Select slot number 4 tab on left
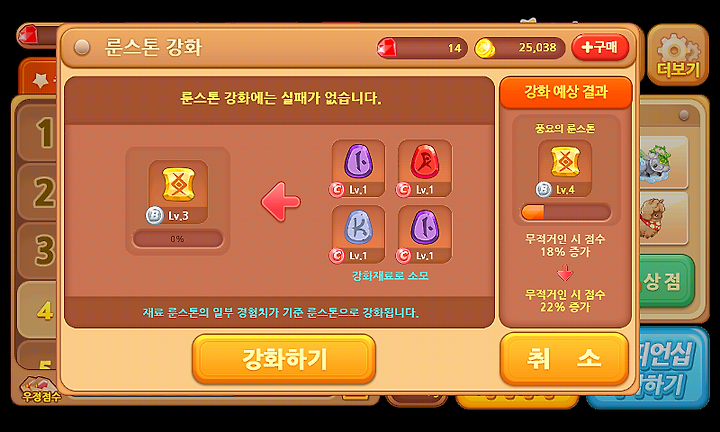Screen dimensions: 720x432 click(x=38, y=310)
